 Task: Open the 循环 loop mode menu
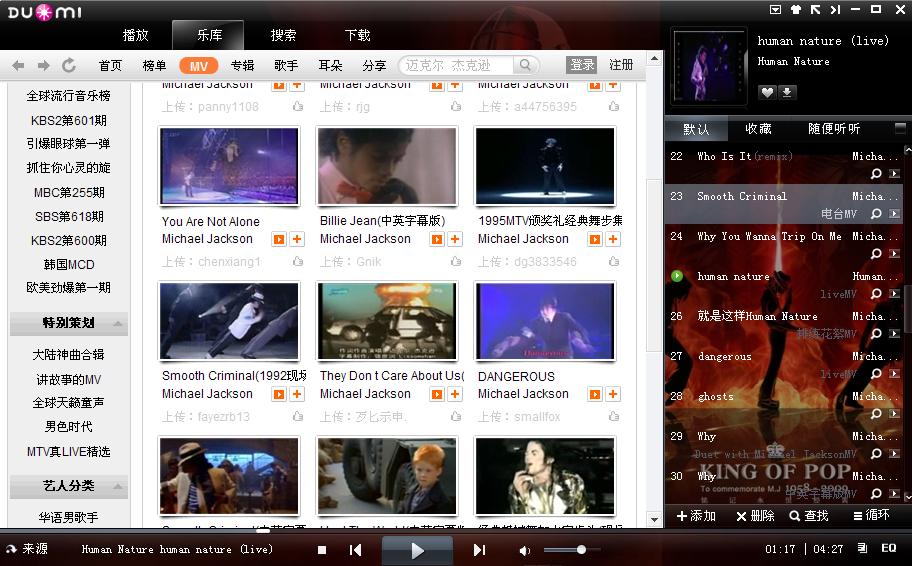pos(871,515)
